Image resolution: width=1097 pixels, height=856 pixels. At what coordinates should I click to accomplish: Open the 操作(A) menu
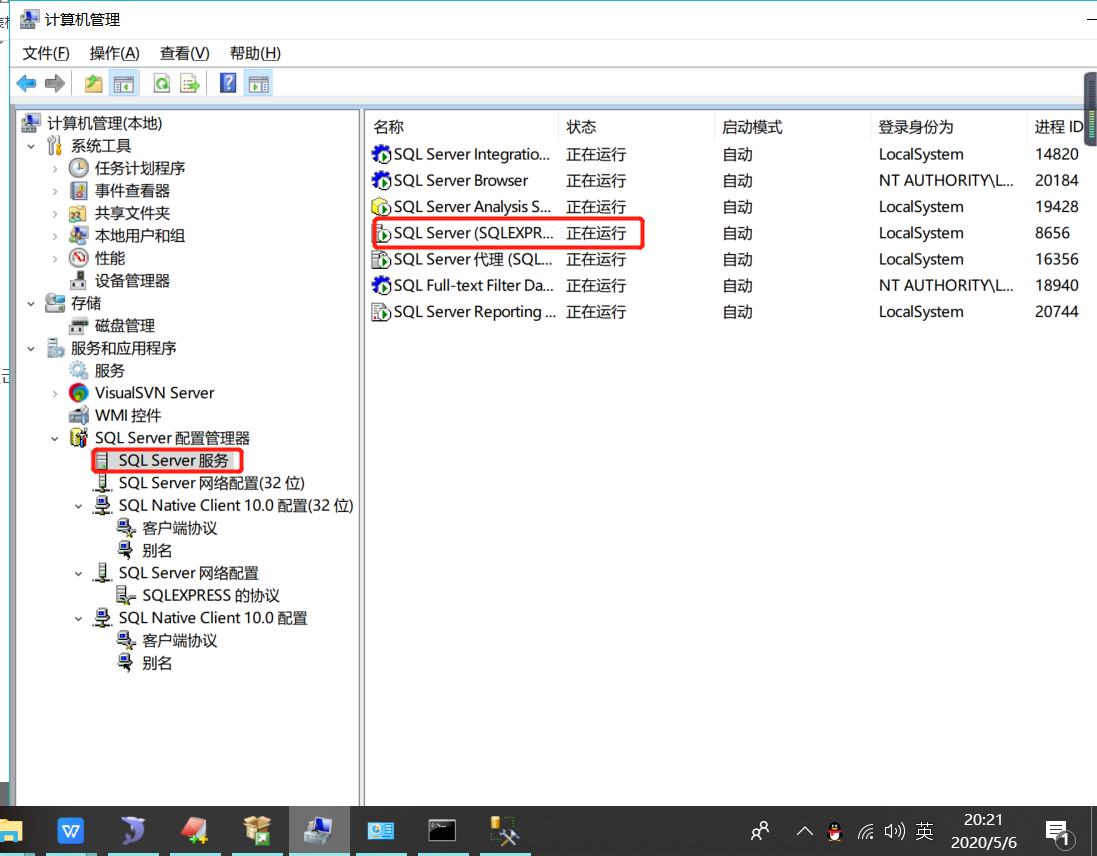click(114, 53)
